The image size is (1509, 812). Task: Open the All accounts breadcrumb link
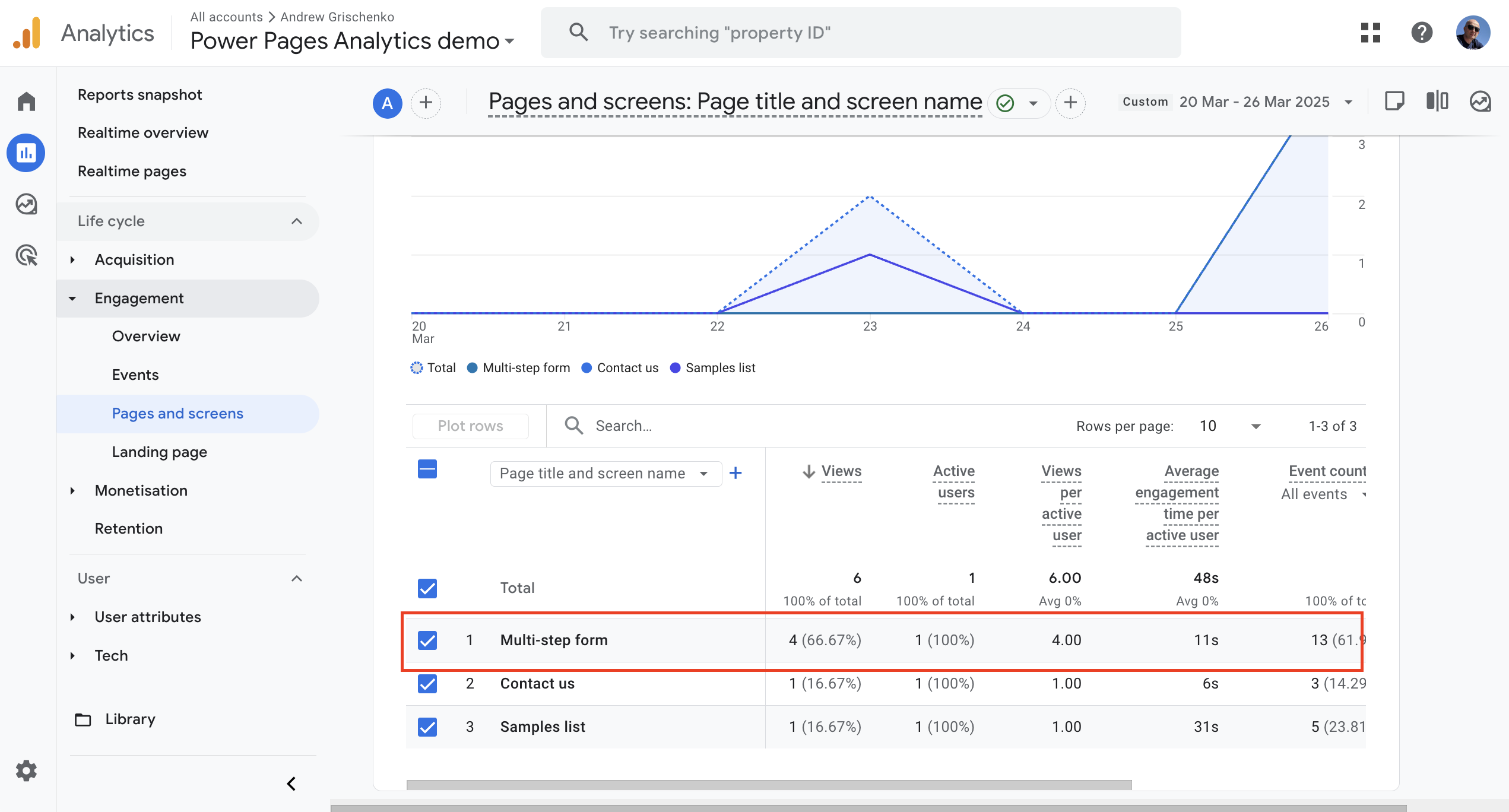[x=226, y=17]
